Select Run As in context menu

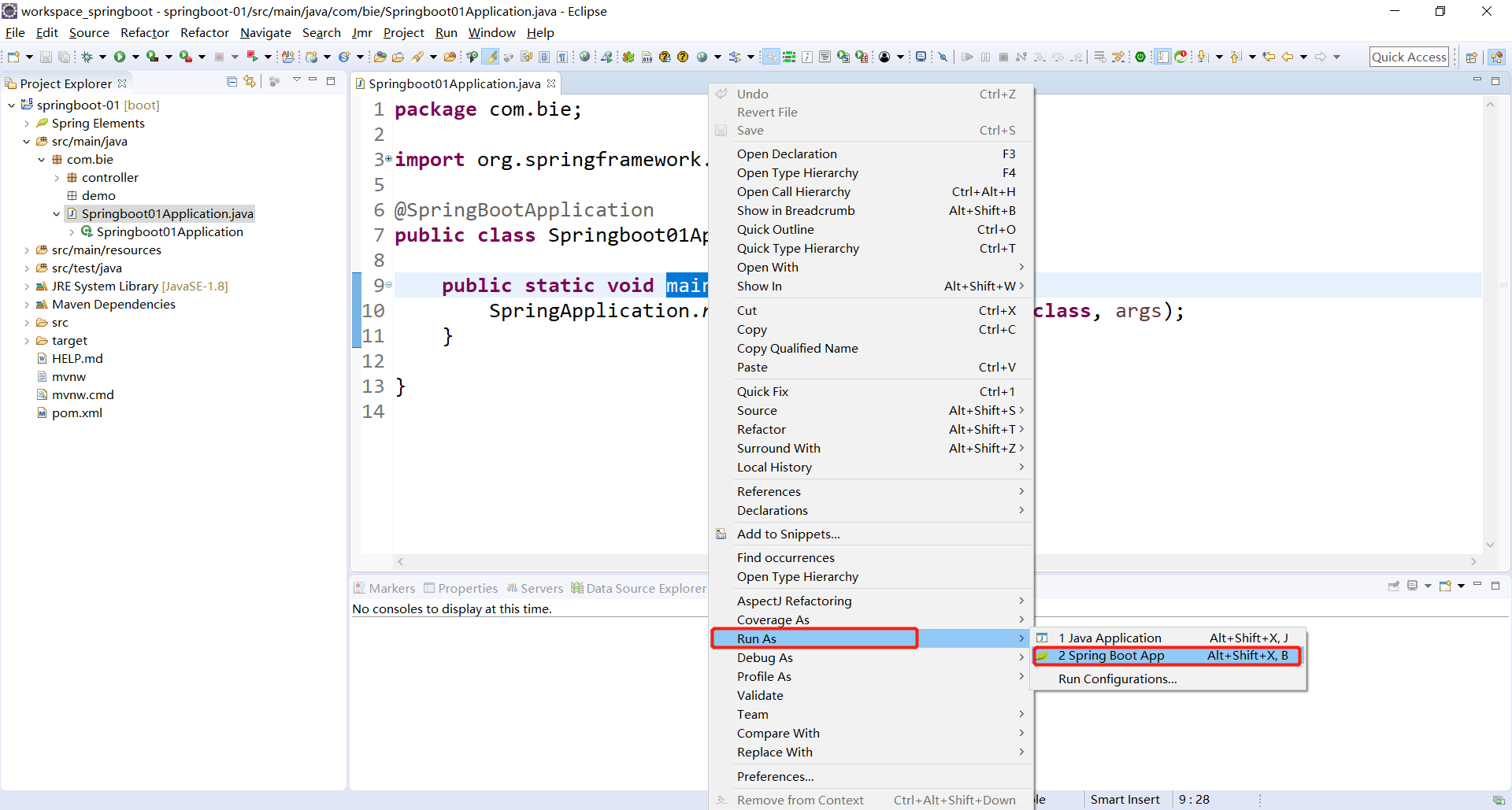869,638
